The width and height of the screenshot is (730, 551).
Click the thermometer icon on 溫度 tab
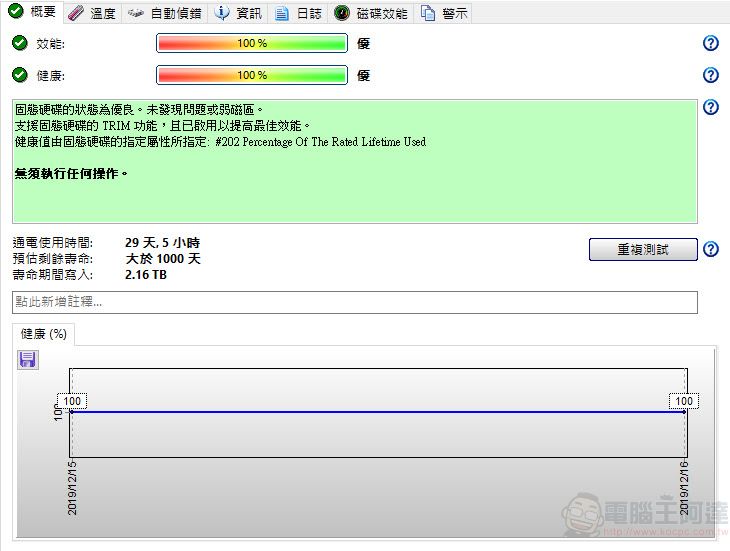pyautogui.click(x=75, y=13)
